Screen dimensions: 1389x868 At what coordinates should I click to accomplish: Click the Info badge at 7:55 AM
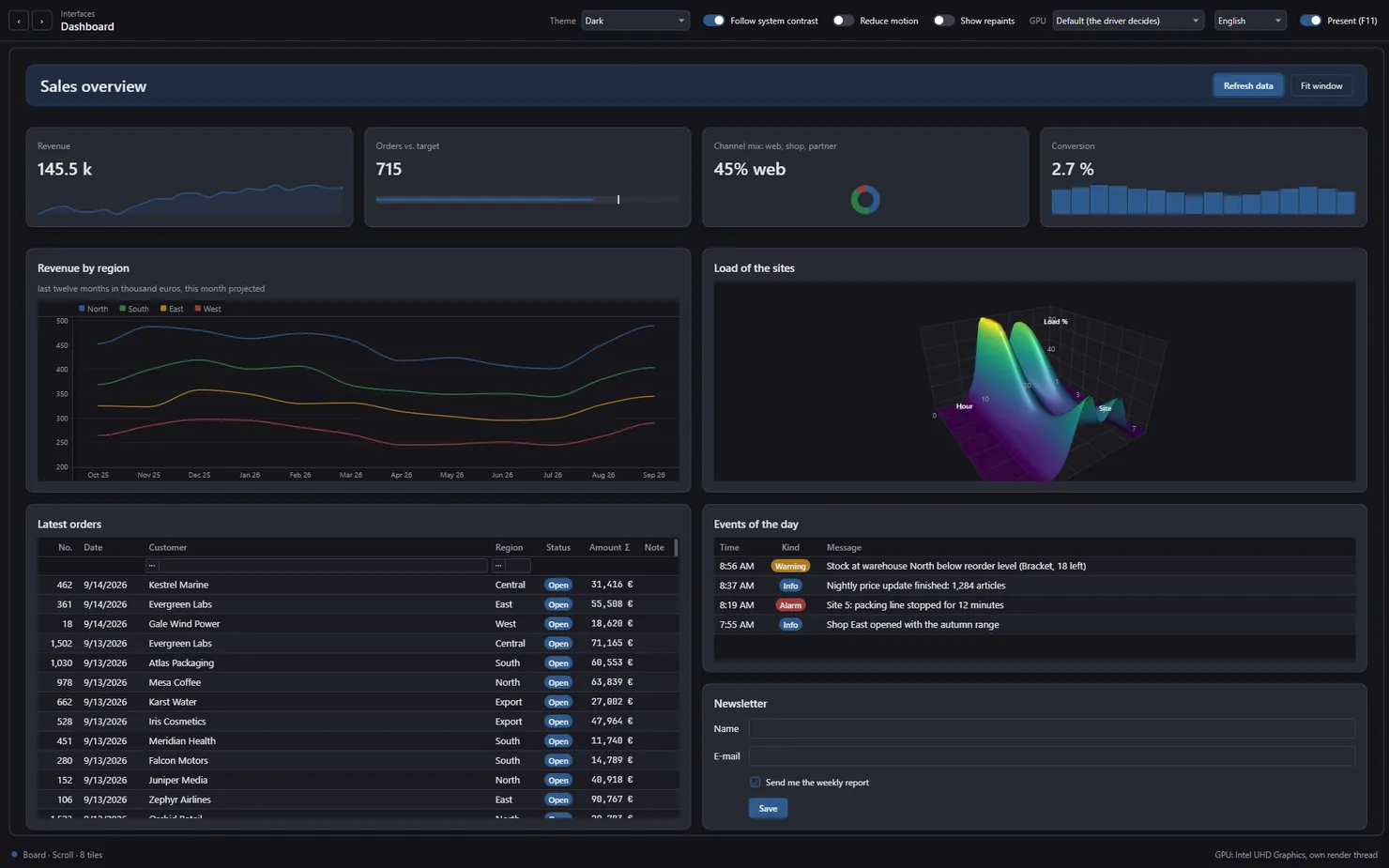click(790, 625)
